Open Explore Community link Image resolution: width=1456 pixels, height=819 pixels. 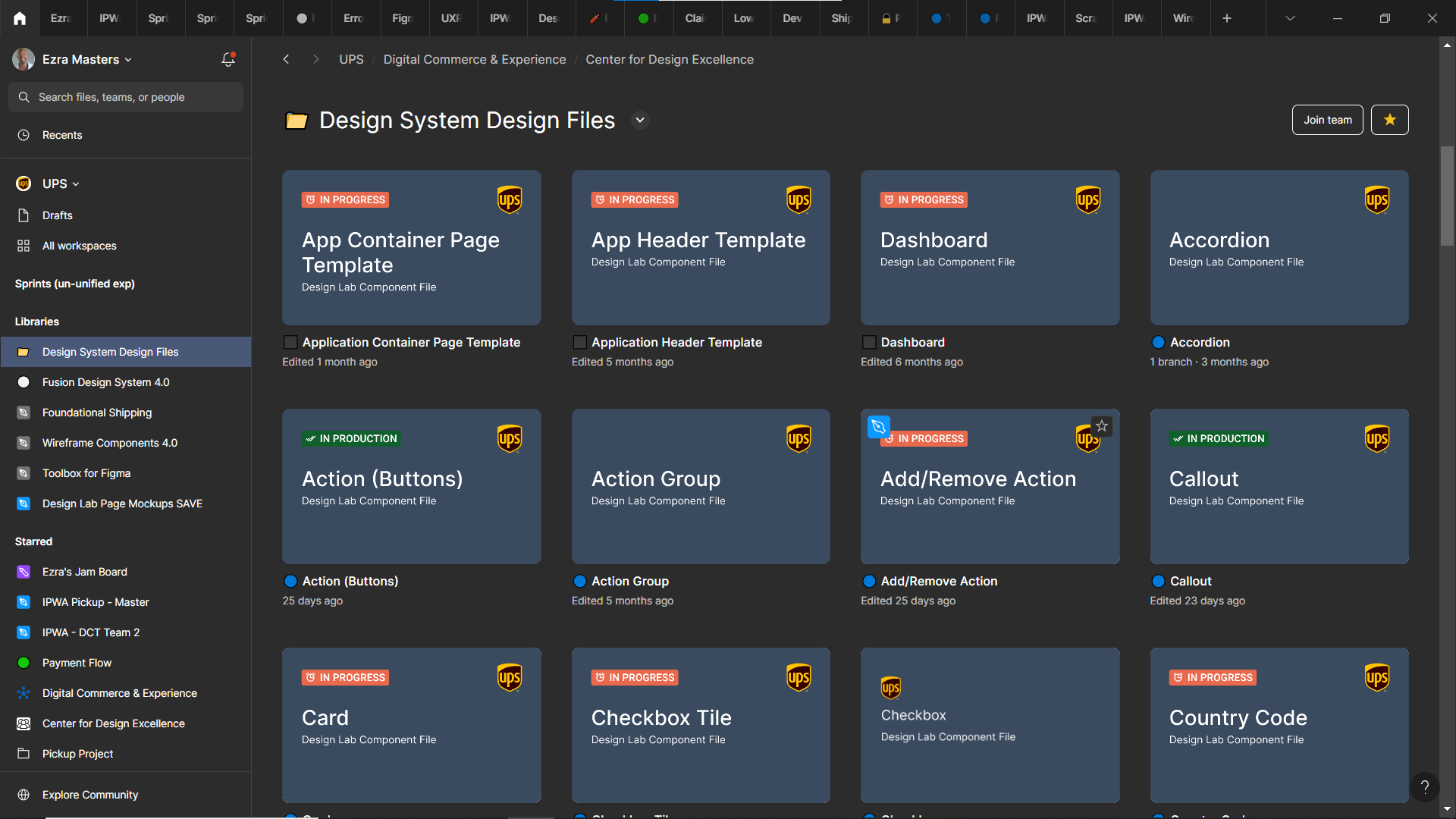[90, 795]
